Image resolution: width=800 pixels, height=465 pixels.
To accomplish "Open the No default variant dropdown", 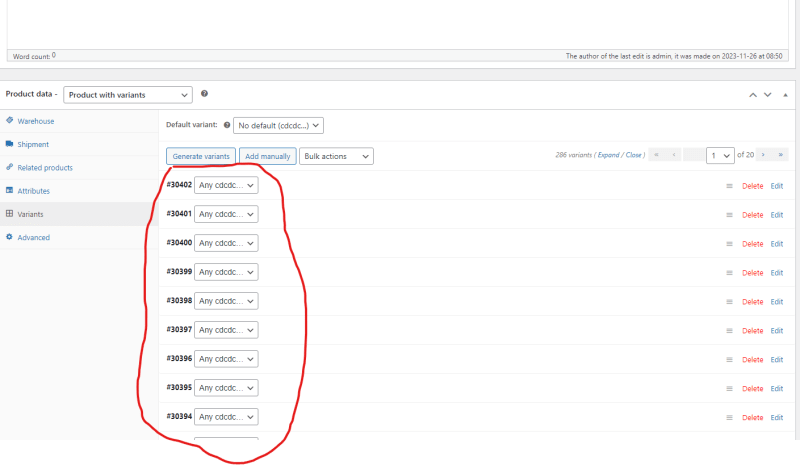I will (x=278, y=126).
